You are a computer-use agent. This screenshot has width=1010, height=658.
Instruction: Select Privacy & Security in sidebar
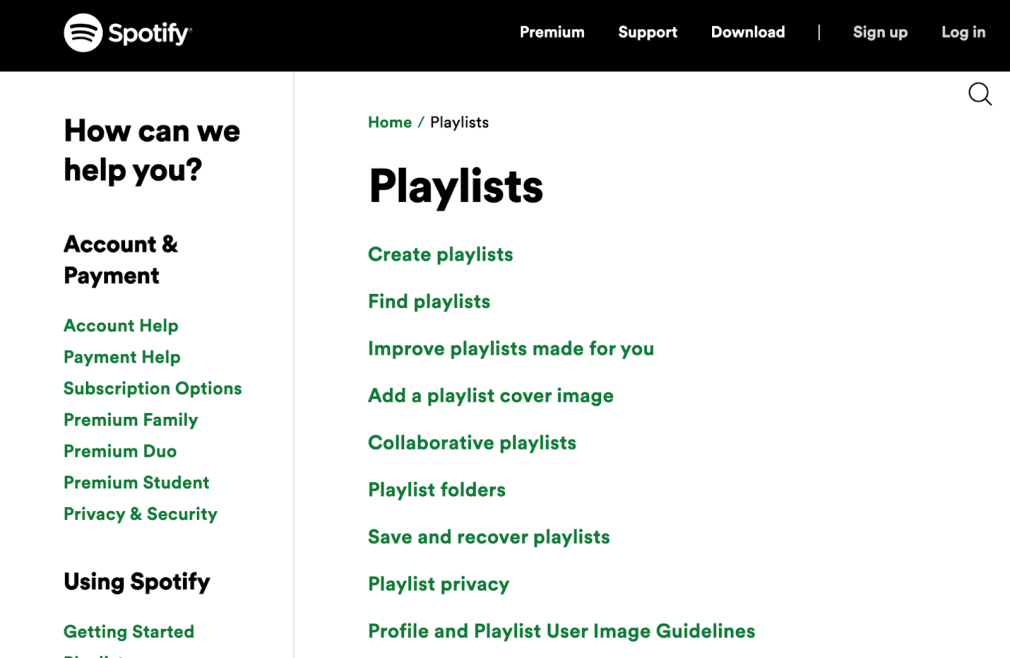(x=140, y=514)
